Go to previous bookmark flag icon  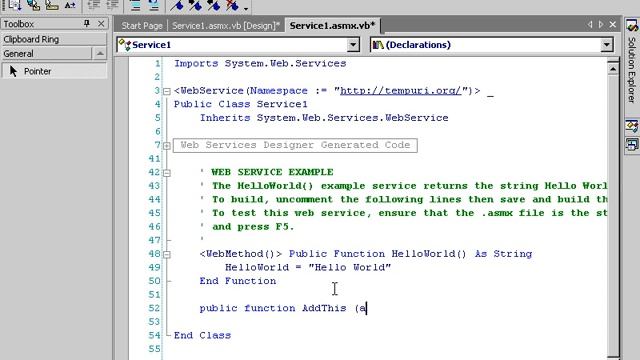(213, 5)
